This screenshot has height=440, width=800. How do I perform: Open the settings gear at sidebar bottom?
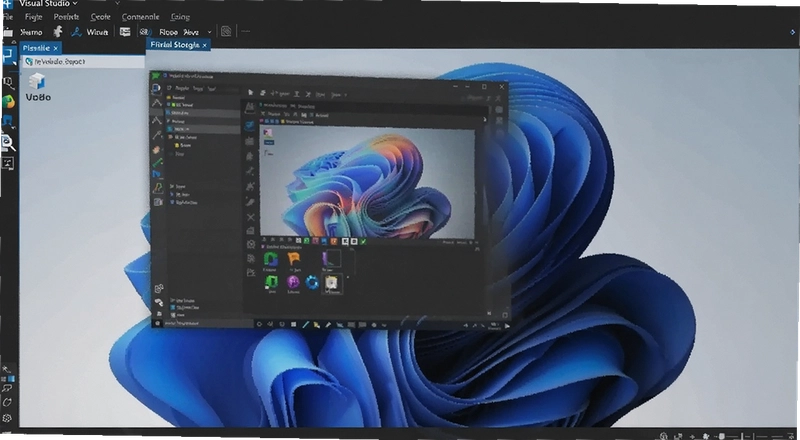[x=7, y=418]
